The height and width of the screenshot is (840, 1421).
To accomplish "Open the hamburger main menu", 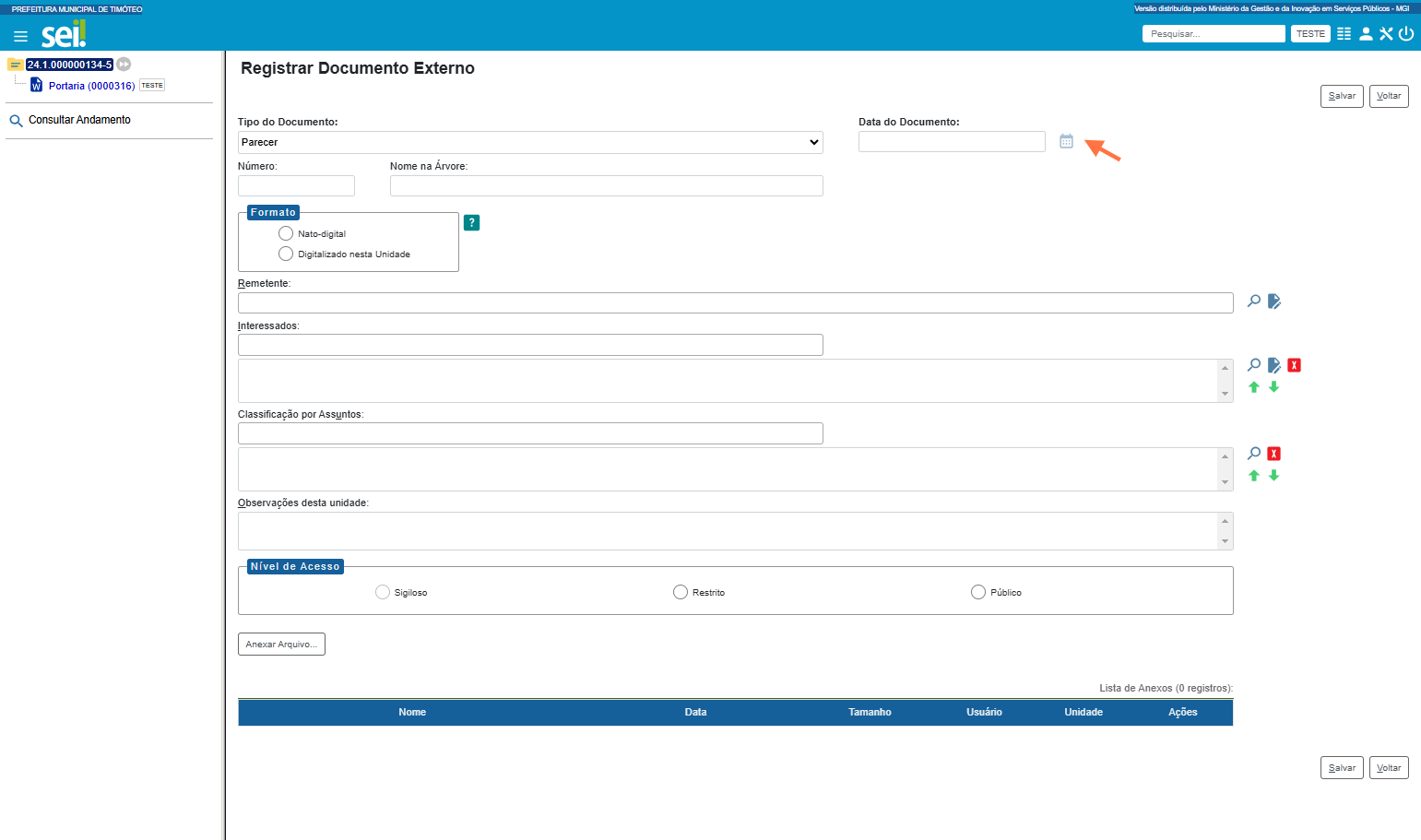I will pyautogui.click(x=20, y=36).
